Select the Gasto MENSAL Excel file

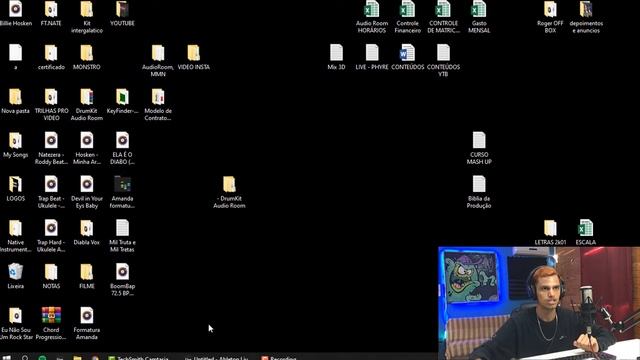(x=479, y=9)
